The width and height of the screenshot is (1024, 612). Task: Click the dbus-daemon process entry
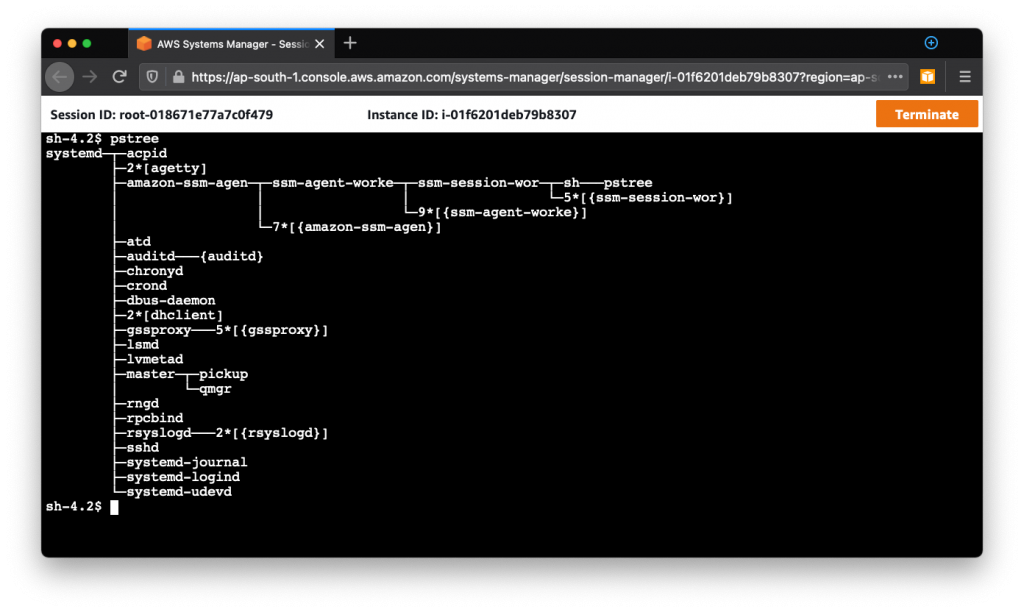tap(170, 300)
